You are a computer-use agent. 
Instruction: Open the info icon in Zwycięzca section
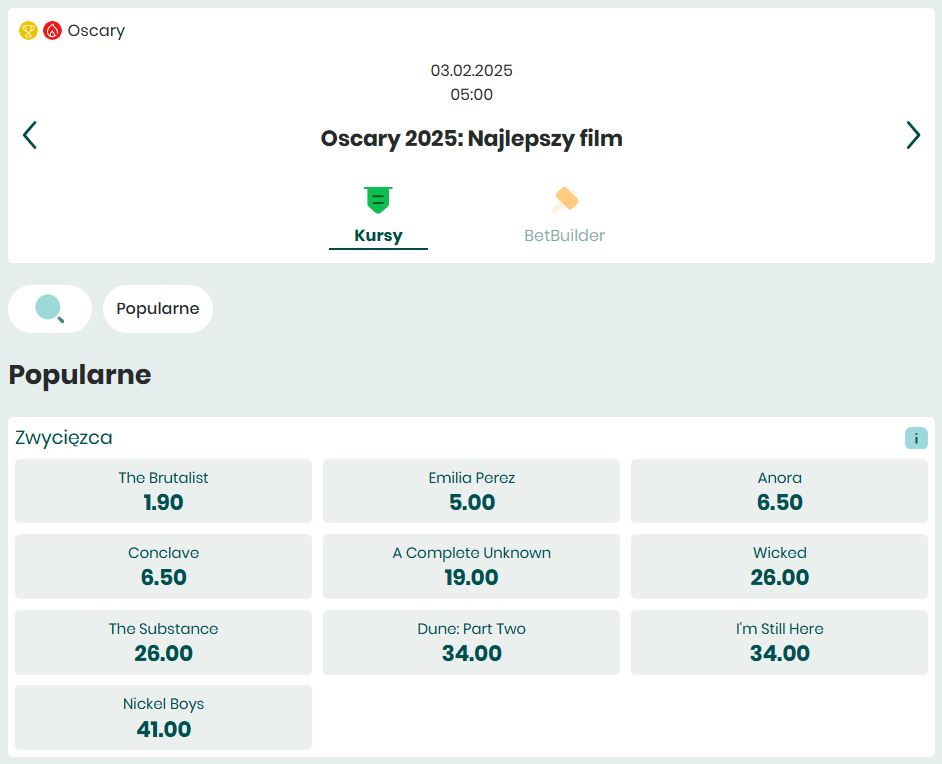[915, 438]
